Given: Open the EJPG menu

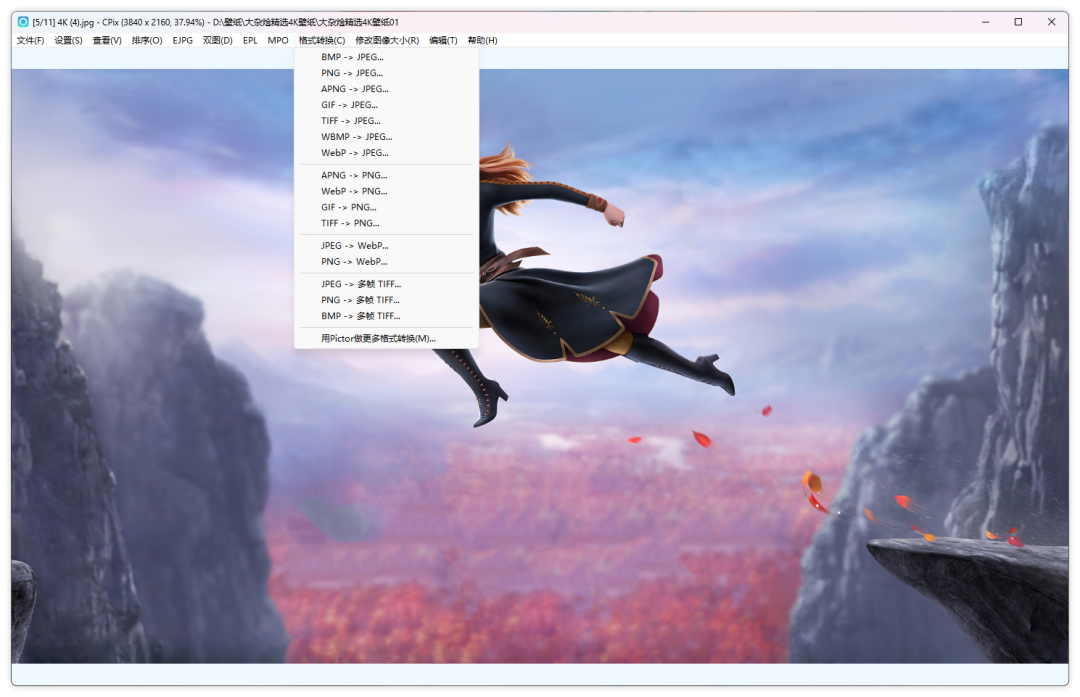Looking at the screenshot, I should 183,41.
